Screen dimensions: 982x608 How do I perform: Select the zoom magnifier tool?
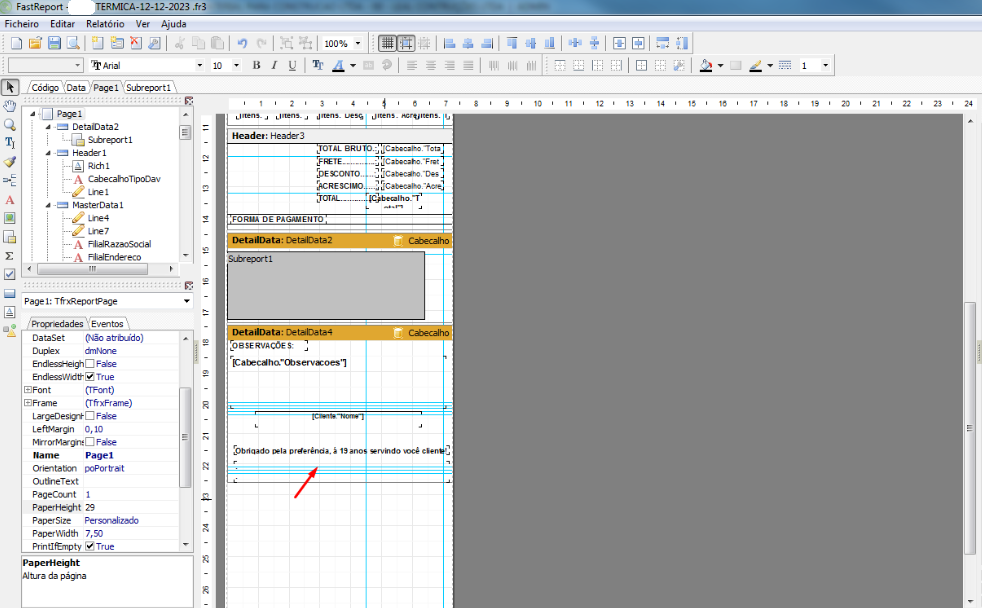10,125
